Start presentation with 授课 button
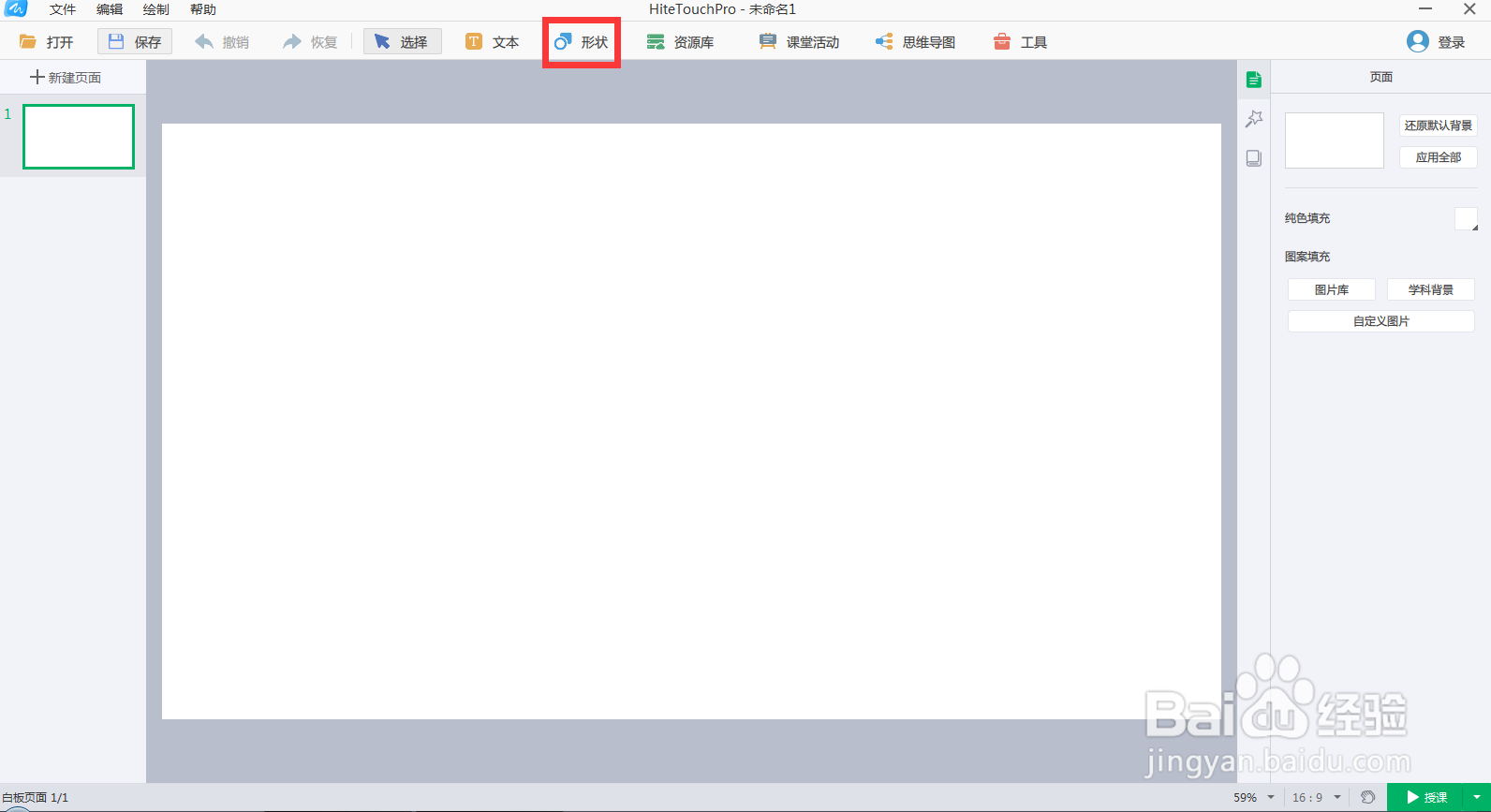 (x=1425, y=798)
